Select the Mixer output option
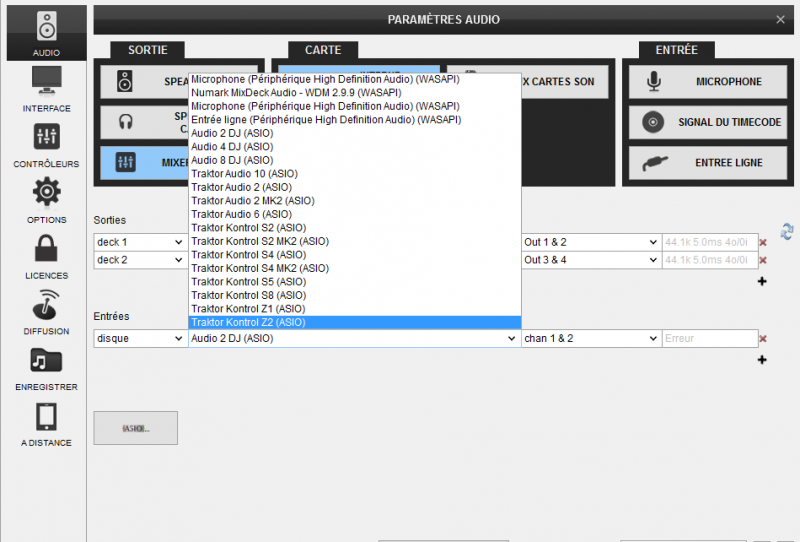This screenshot has height=542, width=800. coord(144,163)
